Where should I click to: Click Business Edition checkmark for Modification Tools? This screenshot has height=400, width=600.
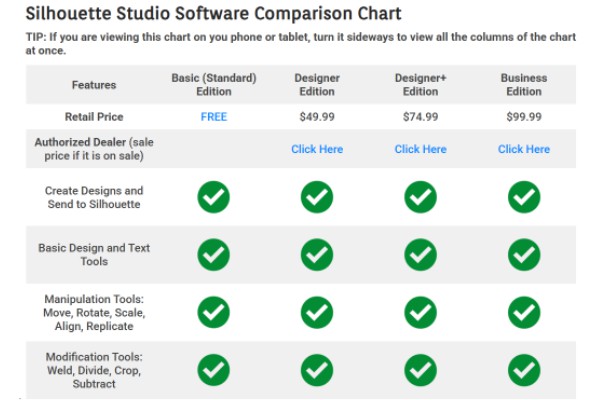point(524,370)
